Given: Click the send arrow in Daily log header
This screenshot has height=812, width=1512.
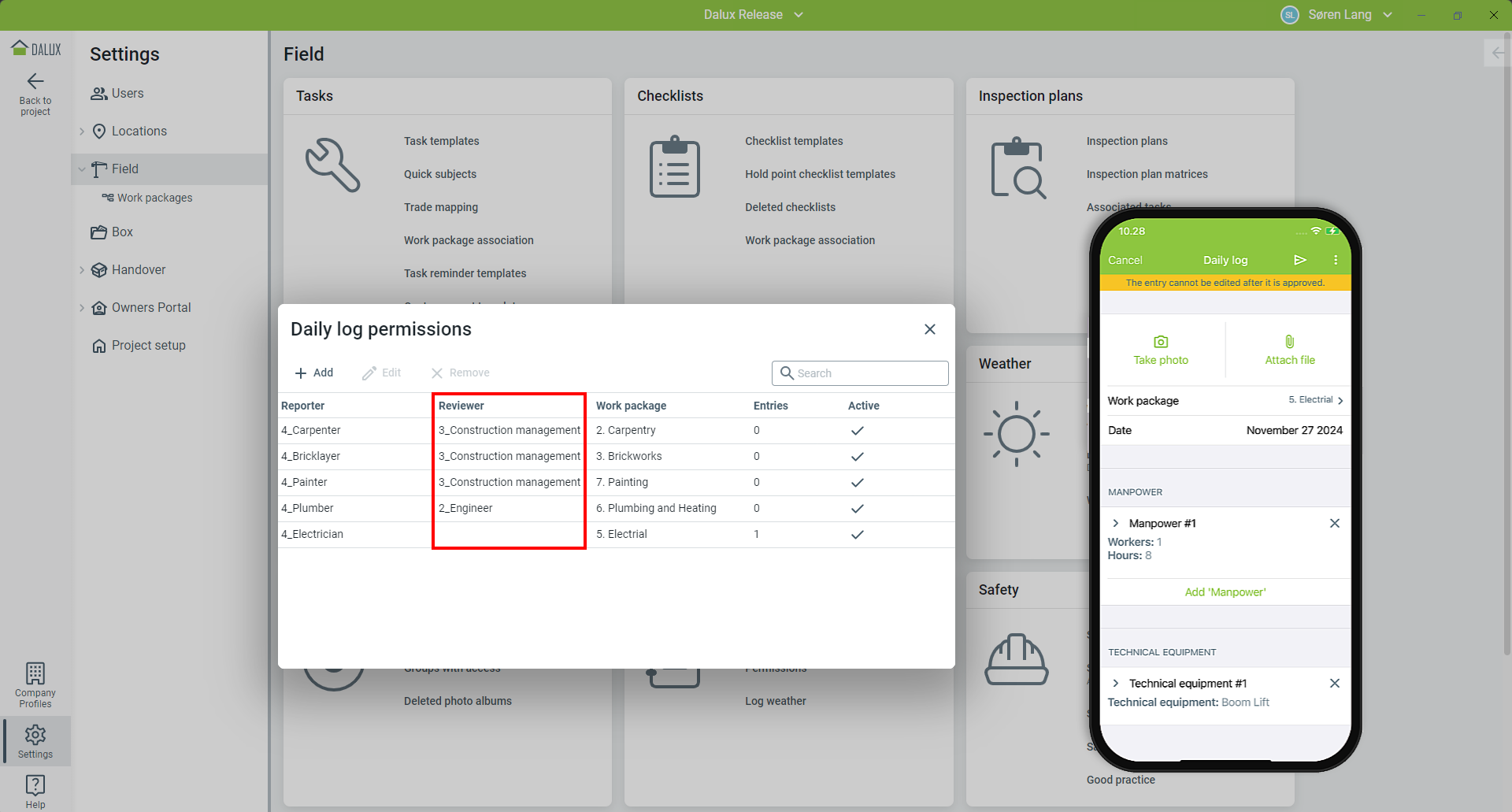Looking at the screenshot, I should [x=1300, y=260].
